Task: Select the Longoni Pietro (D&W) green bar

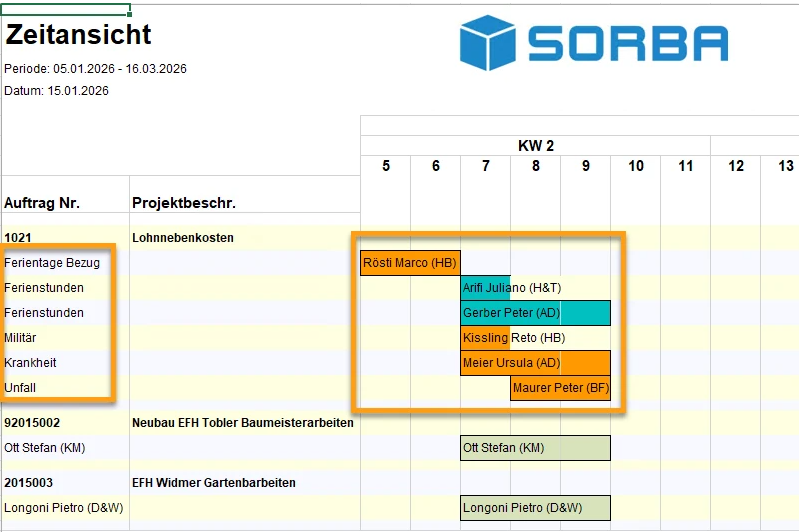Action: (x=535, y=508)
